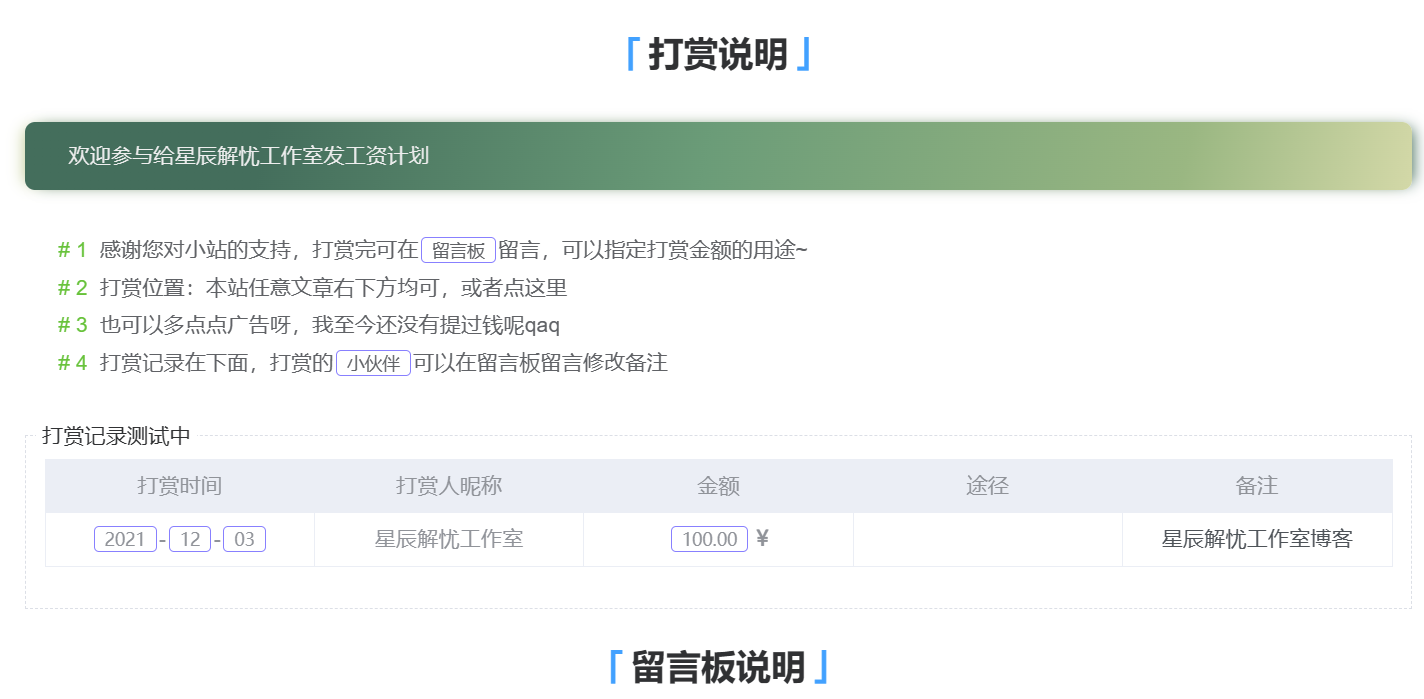Open the 小伙伴 link in item #4

click(374, 363)
